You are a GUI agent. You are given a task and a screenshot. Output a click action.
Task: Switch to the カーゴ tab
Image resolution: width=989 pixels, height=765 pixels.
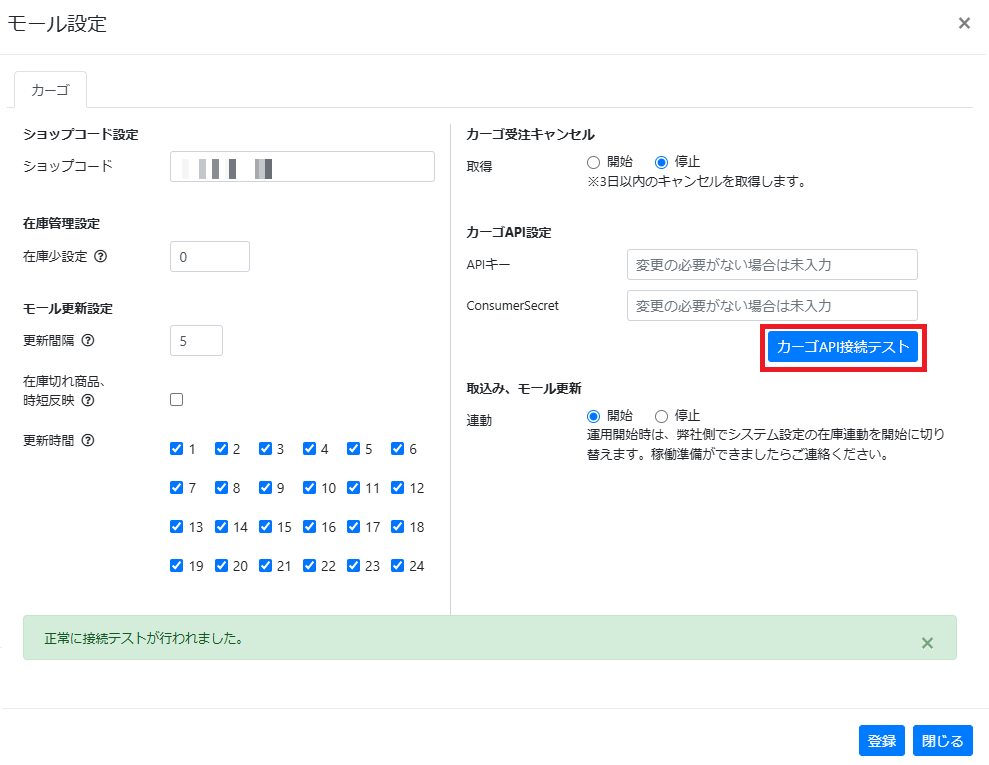50,90
